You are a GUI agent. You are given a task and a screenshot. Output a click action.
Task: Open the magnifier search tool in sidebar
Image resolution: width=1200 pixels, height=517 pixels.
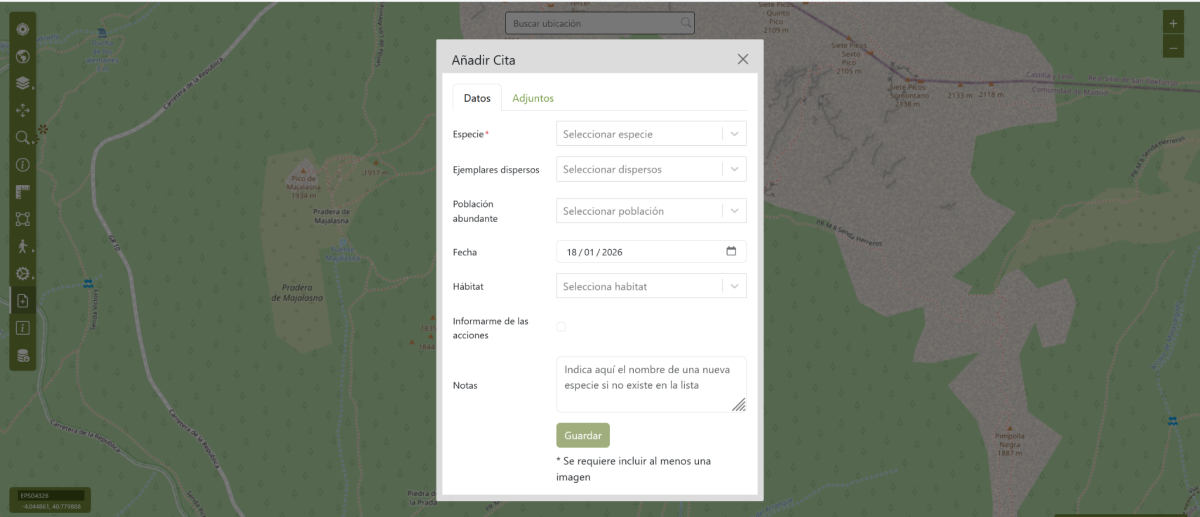coord(23,137)
